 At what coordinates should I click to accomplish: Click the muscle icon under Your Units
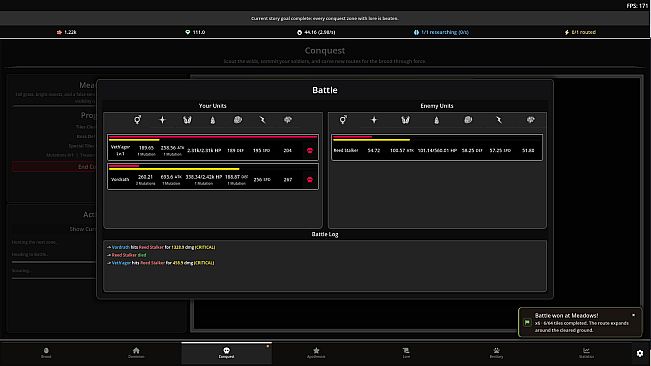pyautogui.click(x=187, y=120)
